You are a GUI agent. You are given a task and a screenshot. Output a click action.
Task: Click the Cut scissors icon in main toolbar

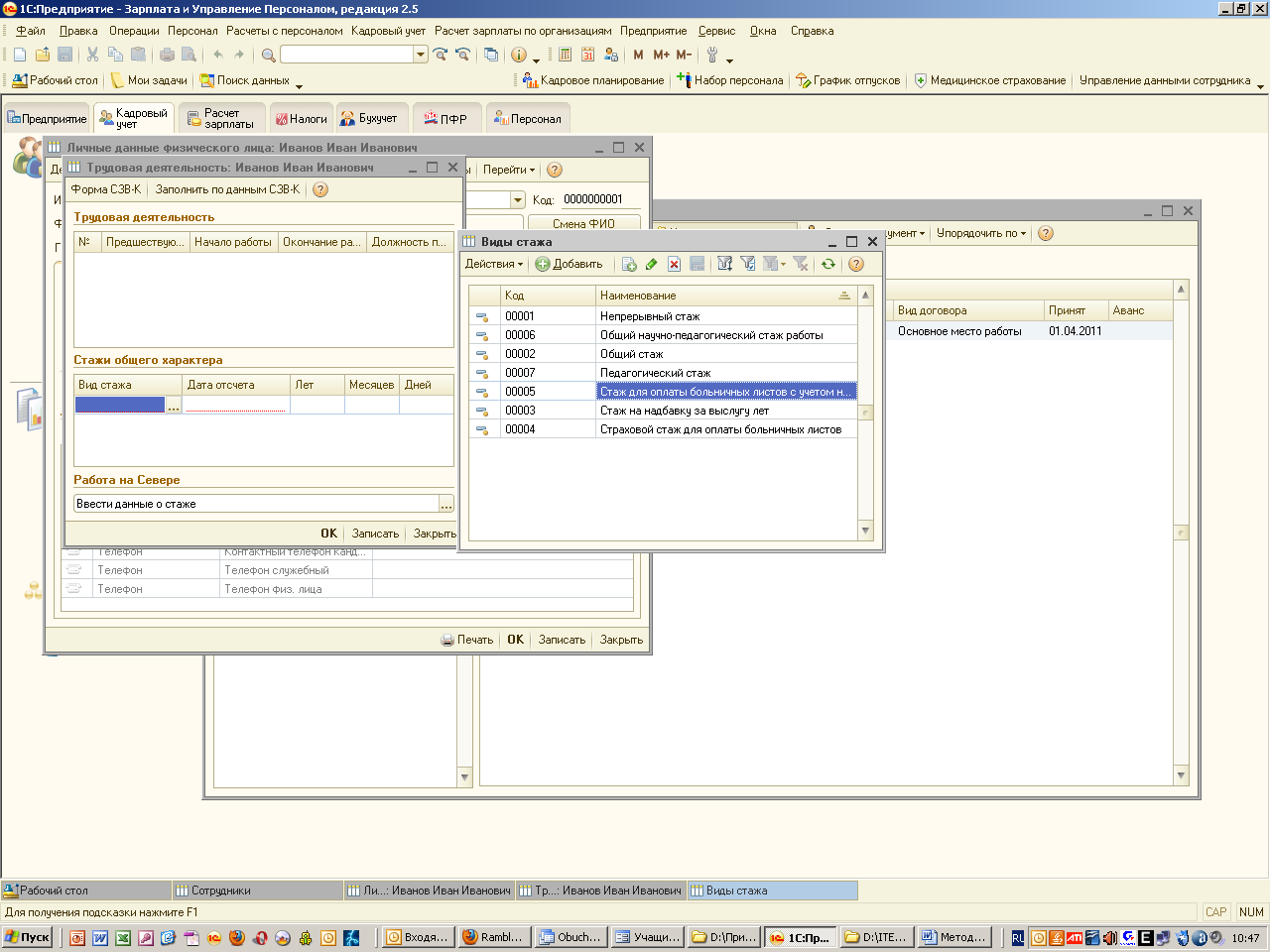[92, 55]
